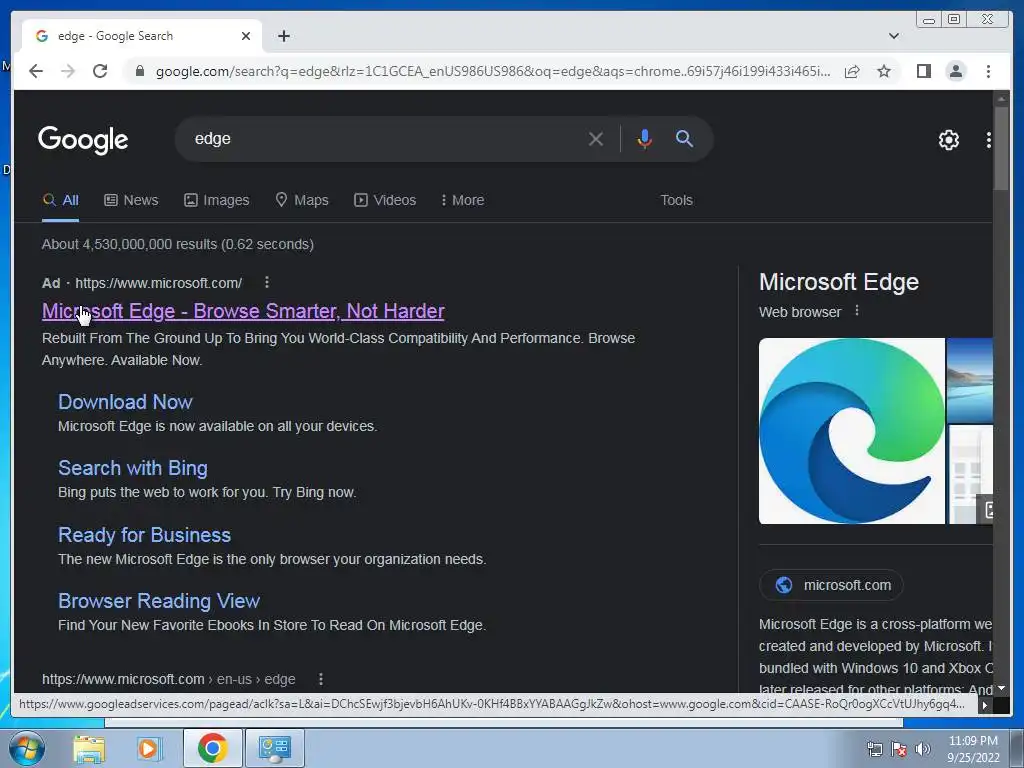Expand the tab search chevron
The width and height of the screenshot is (1024, 768).
click(x=893, y=36)
